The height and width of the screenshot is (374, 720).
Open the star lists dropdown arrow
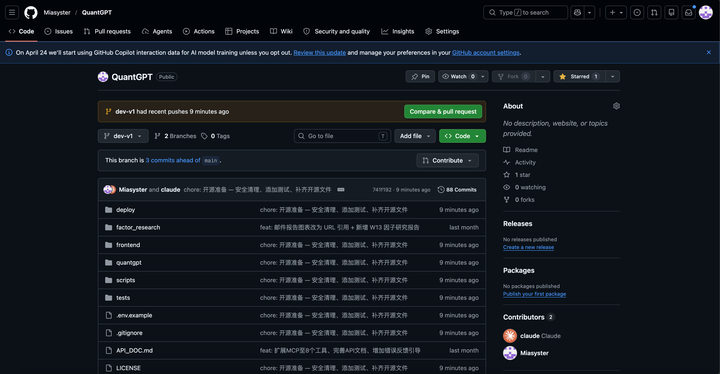[613, 76]
